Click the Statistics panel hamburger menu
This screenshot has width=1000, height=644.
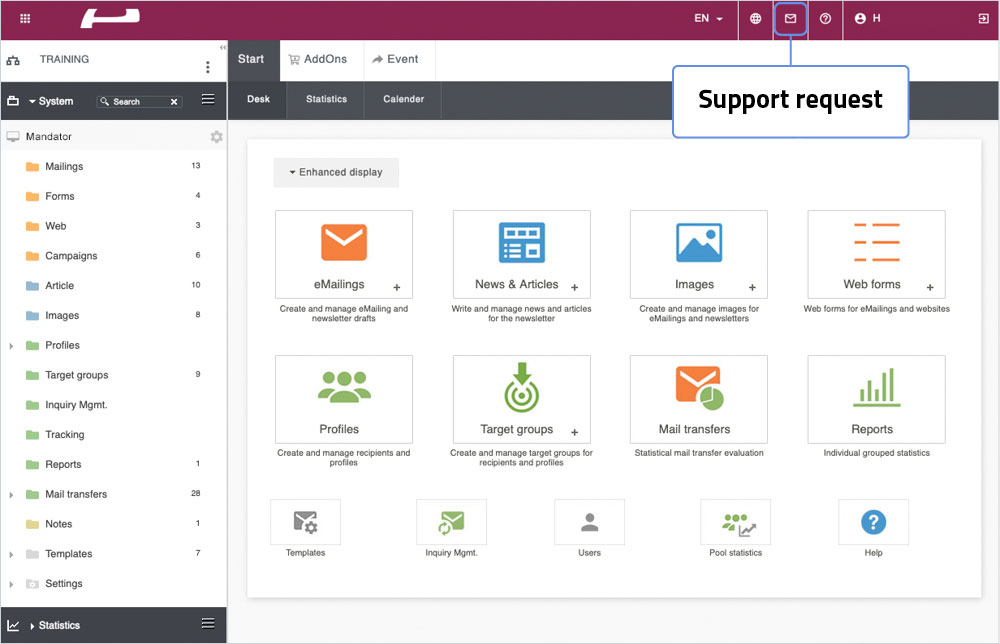point(208,623)
